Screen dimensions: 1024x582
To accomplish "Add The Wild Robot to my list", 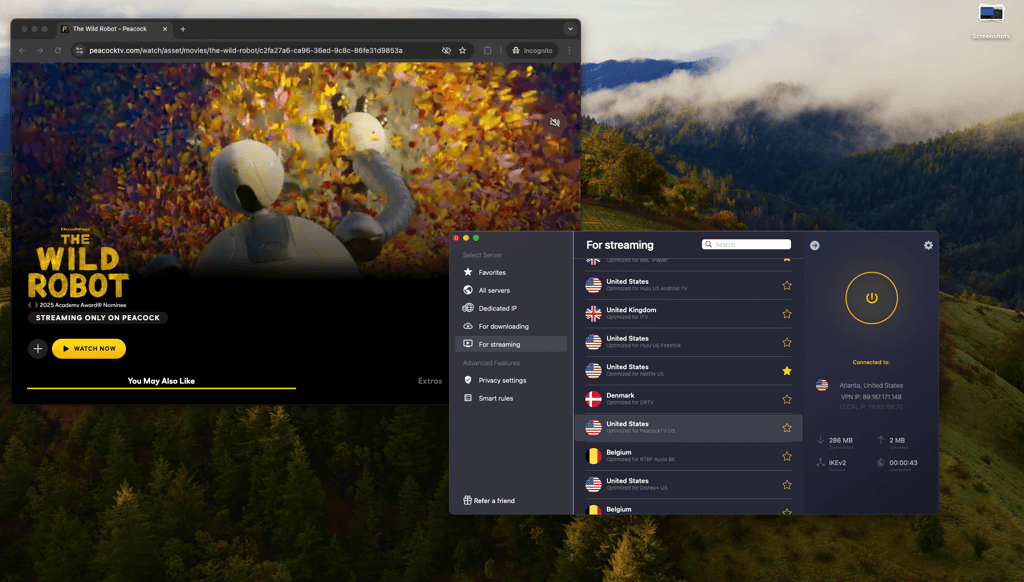I will (x=38, y=349).
